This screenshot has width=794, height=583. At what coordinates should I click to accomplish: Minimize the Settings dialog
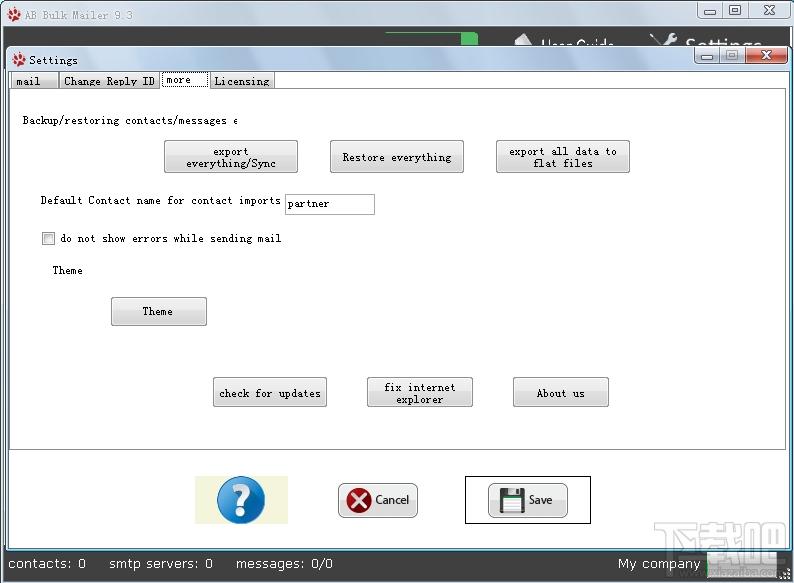(707, 55)
